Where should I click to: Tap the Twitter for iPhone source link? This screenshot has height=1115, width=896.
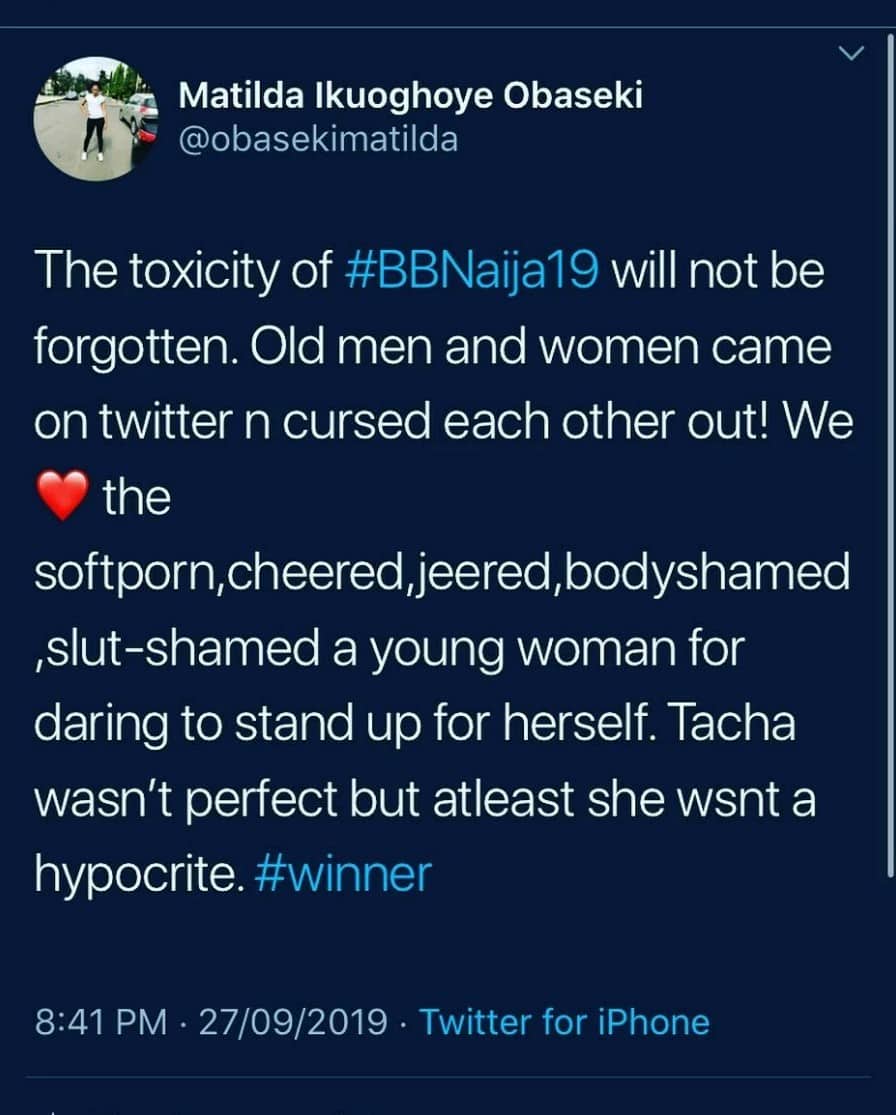[565, 1022]
